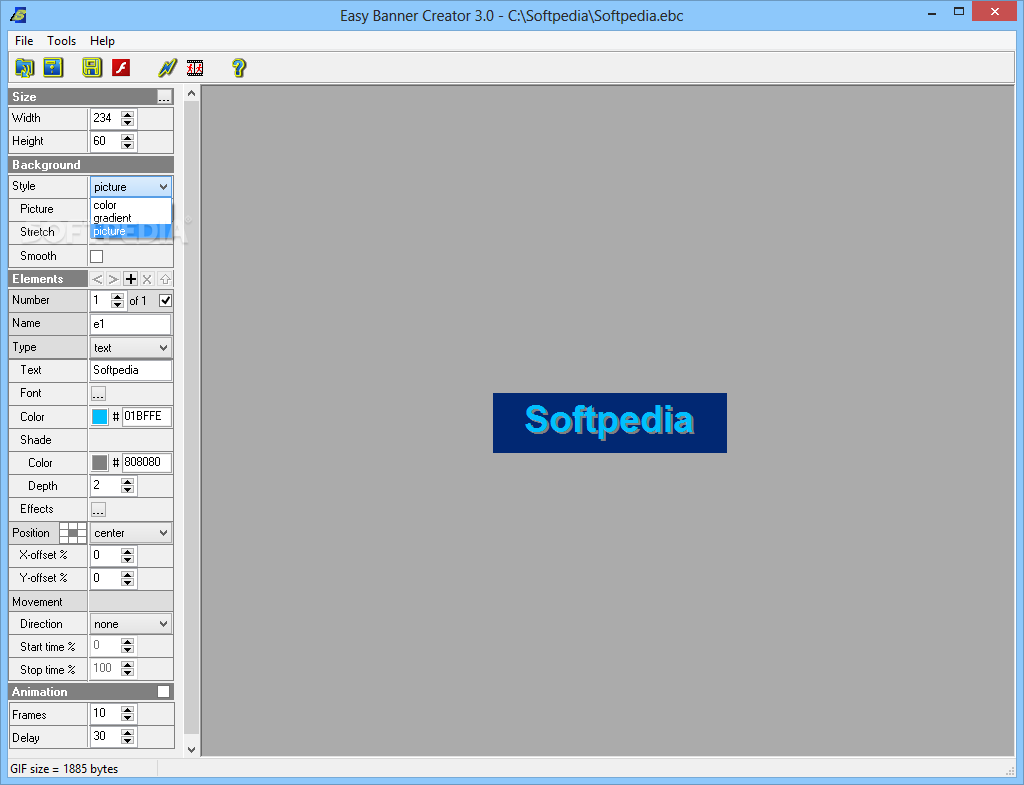Open the Position dropdown showing center

coord(131,533)
